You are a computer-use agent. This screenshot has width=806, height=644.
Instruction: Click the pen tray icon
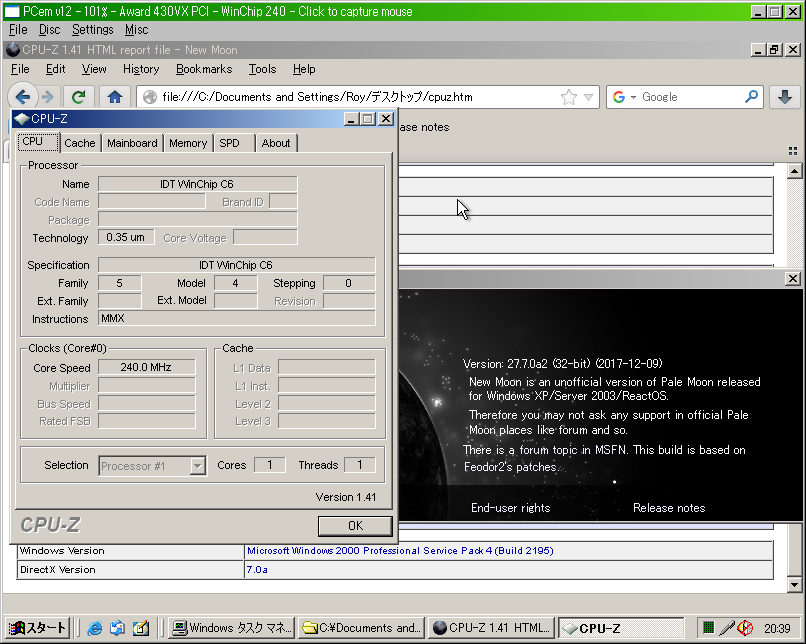(x=727, y=628)
